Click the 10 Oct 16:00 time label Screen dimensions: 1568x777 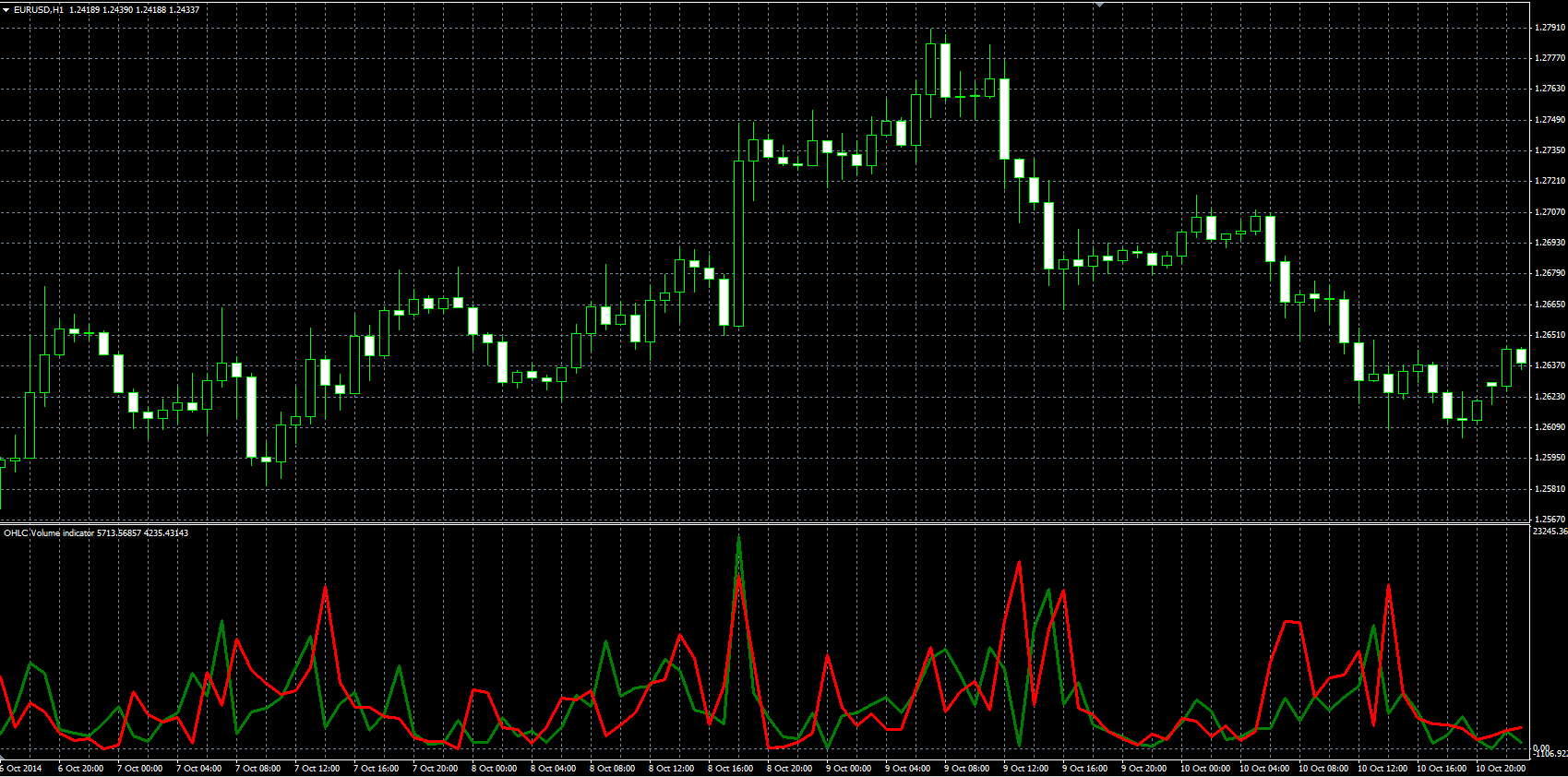click(1442, 769)
